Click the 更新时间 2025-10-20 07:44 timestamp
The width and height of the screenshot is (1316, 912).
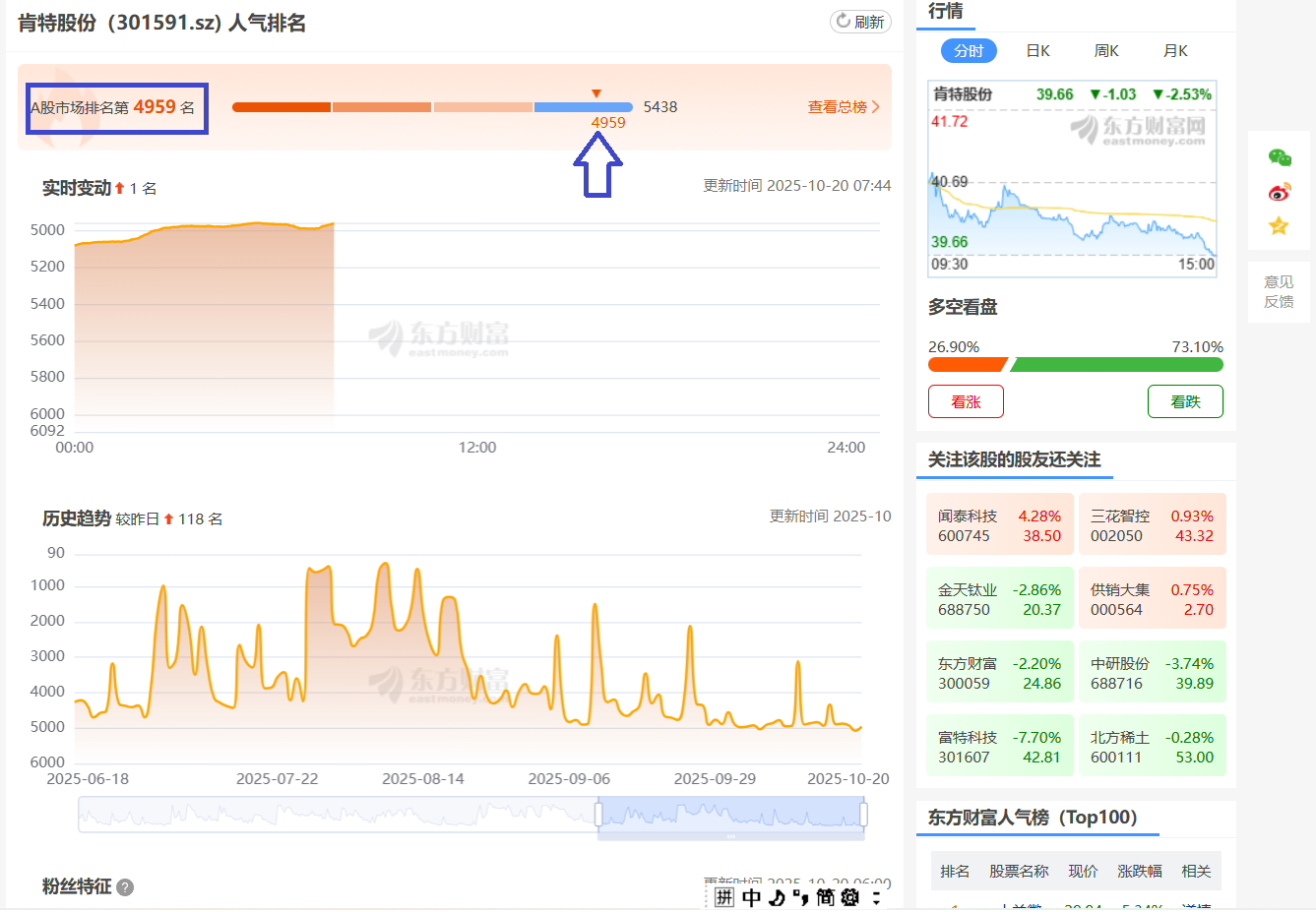pyautogui.click(x=797, y=186)
